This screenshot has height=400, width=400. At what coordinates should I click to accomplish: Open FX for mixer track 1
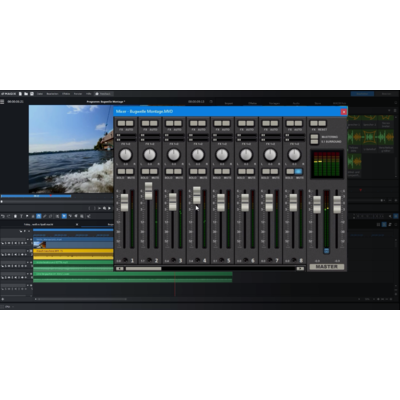(x=121, y=123)
